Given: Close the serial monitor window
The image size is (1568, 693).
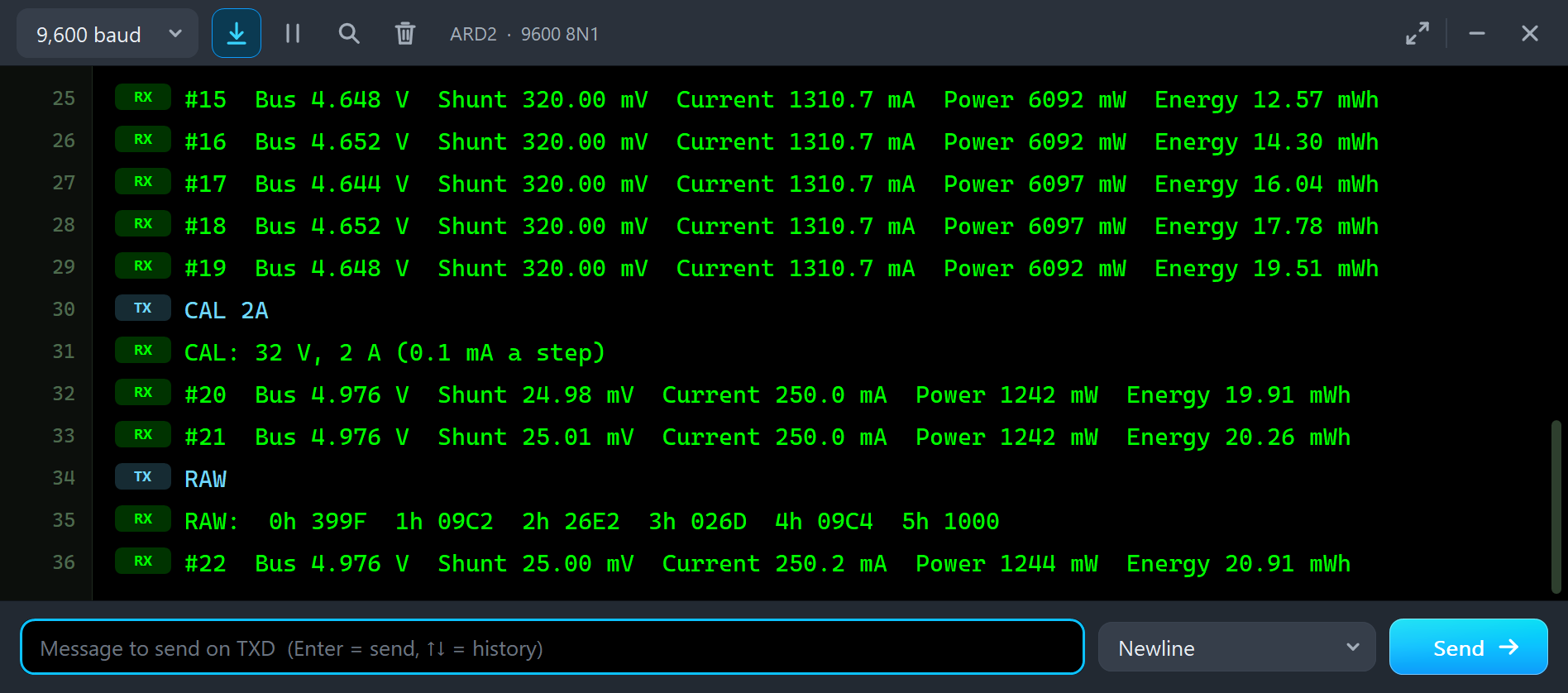Looking at the screenshot, I should tap(1530, 33).
